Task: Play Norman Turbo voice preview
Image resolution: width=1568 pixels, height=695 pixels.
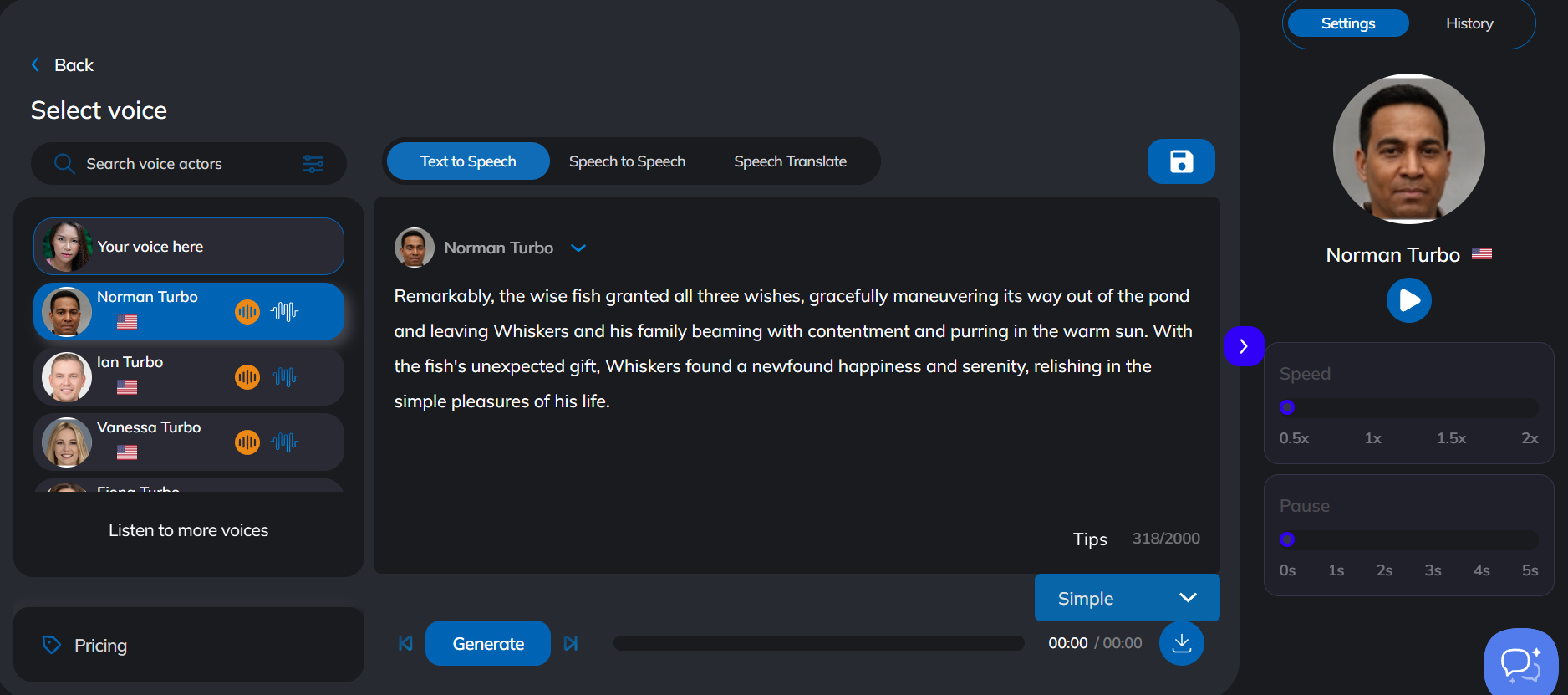Action: tap(1408, 300)
